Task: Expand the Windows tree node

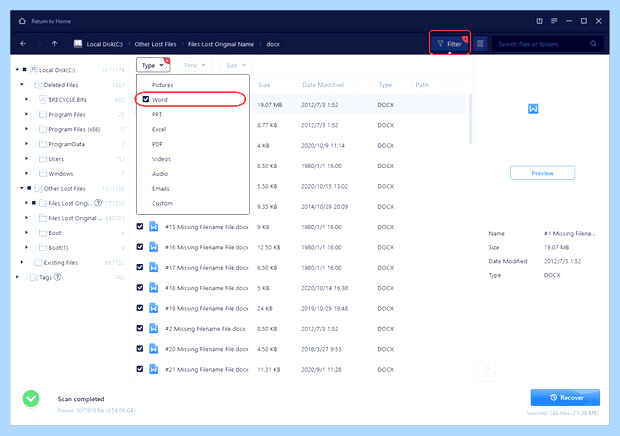Action: point(26,174)
